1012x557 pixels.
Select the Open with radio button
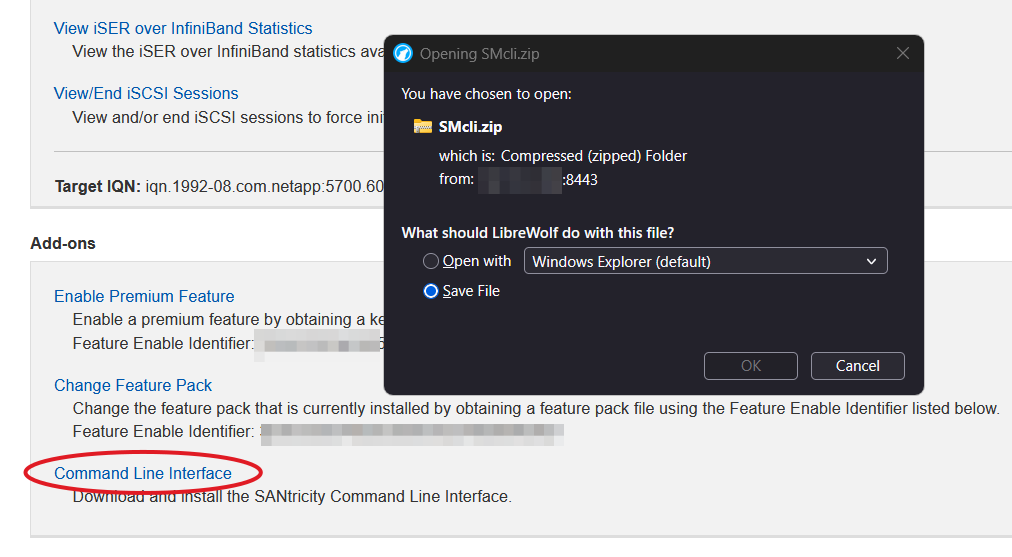(x=430, y=261)
